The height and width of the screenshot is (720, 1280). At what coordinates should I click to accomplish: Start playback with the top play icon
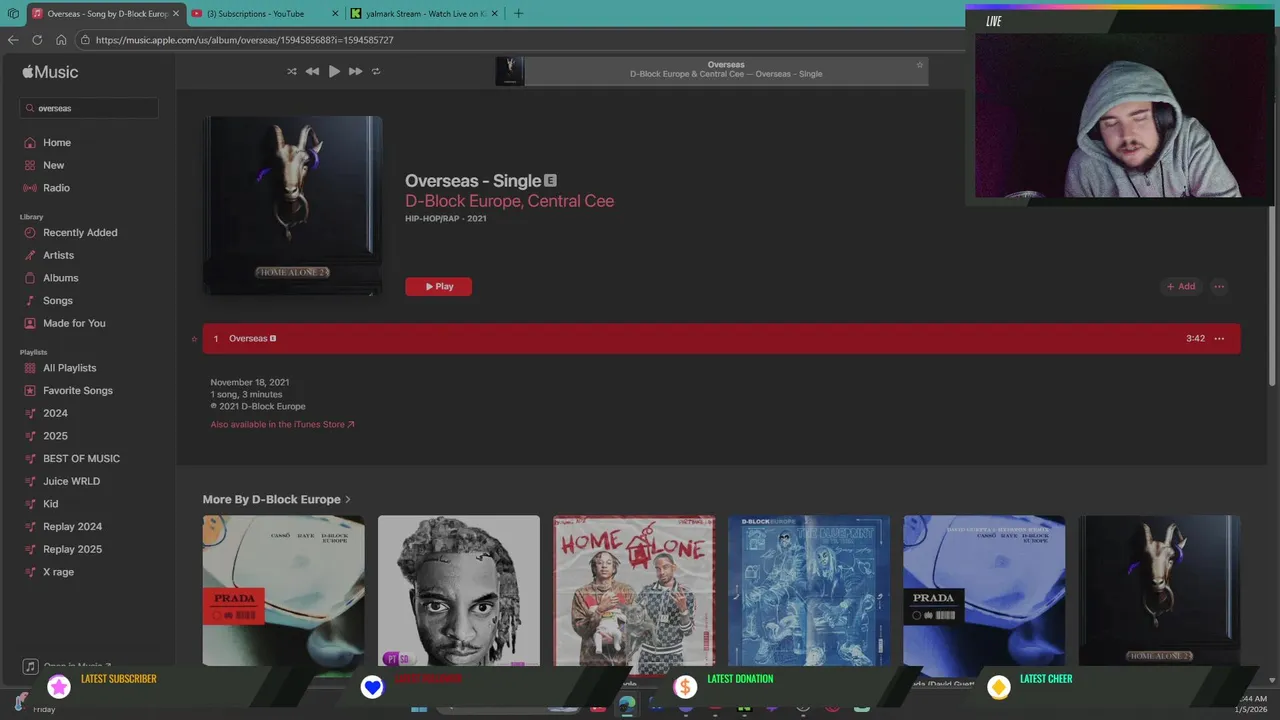pos(334,71)
